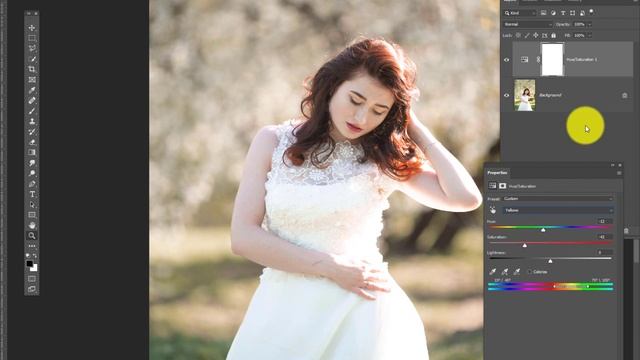Change the screen mode button
The image size is (640, 360).
click(x=32, y=289)
